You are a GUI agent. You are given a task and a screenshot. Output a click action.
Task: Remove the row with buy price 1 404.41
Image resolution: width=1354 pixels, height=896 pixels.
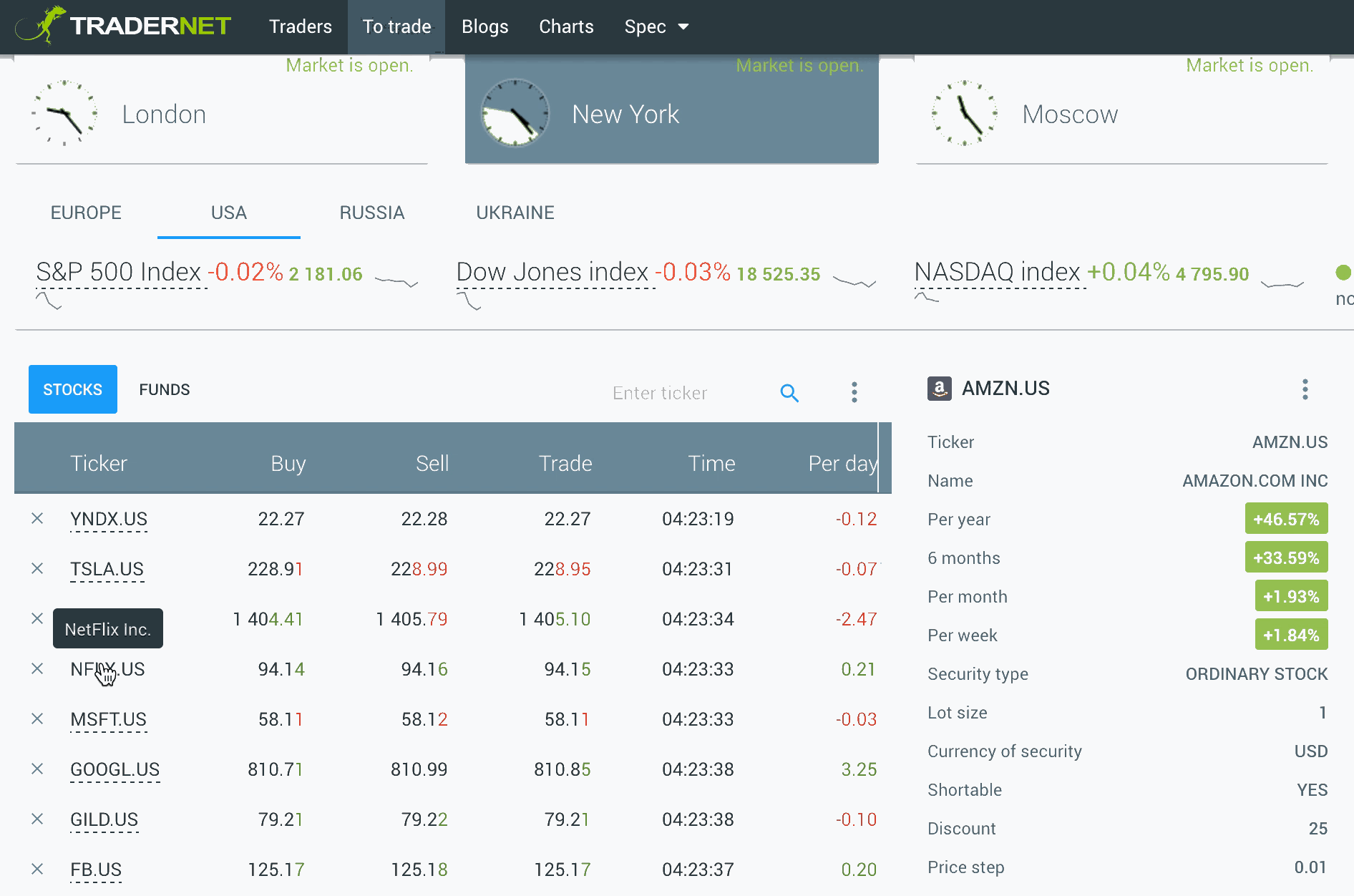[37, 618]
